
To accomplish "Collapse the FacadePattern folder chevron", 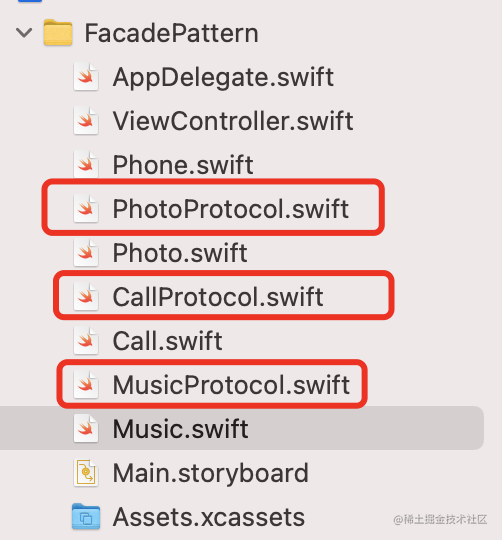I will click(24, 33).
